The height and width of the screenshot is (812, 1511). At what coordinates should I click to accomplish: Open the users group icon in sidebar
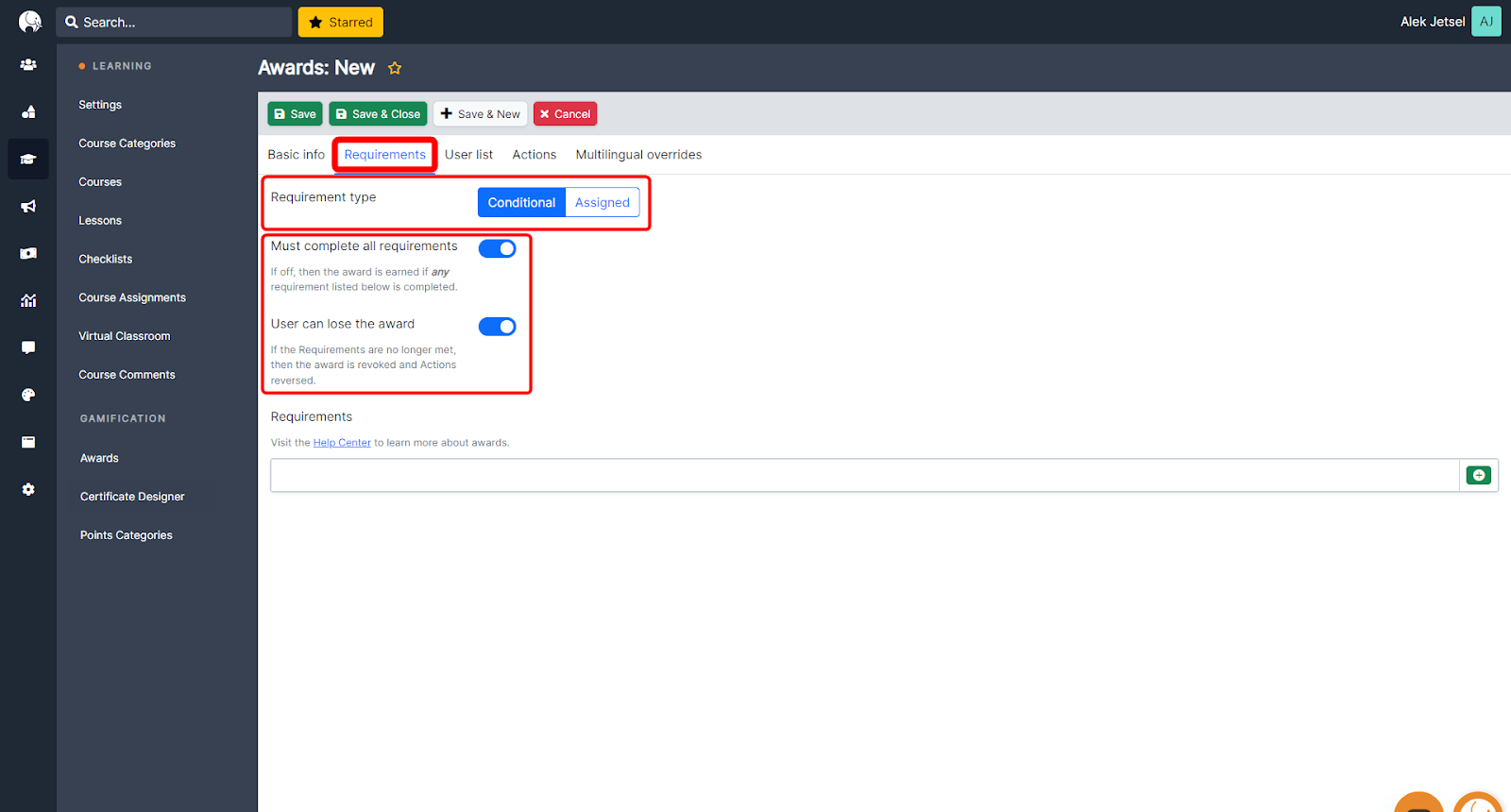tap(28, 65)
